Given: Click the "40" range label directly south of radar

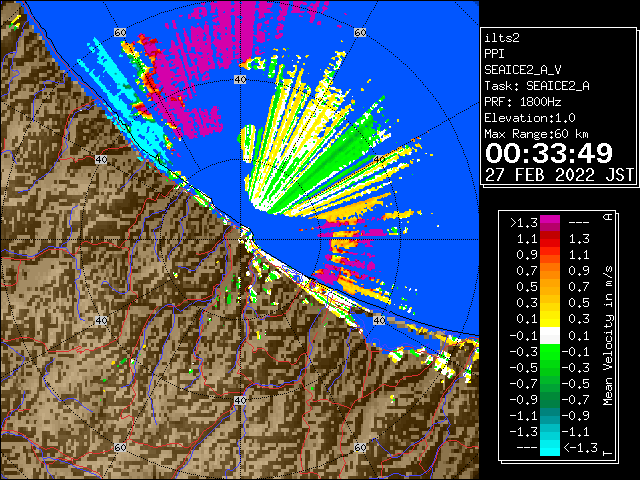Looking at the screenshot, I should coord(240,400).
